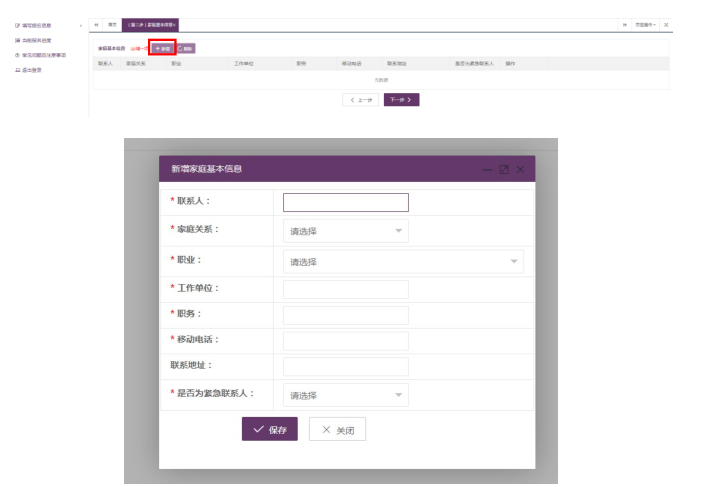714x487 pixels.
Task: Select the 家庭基本信息 tab
Action: [151, 24]
